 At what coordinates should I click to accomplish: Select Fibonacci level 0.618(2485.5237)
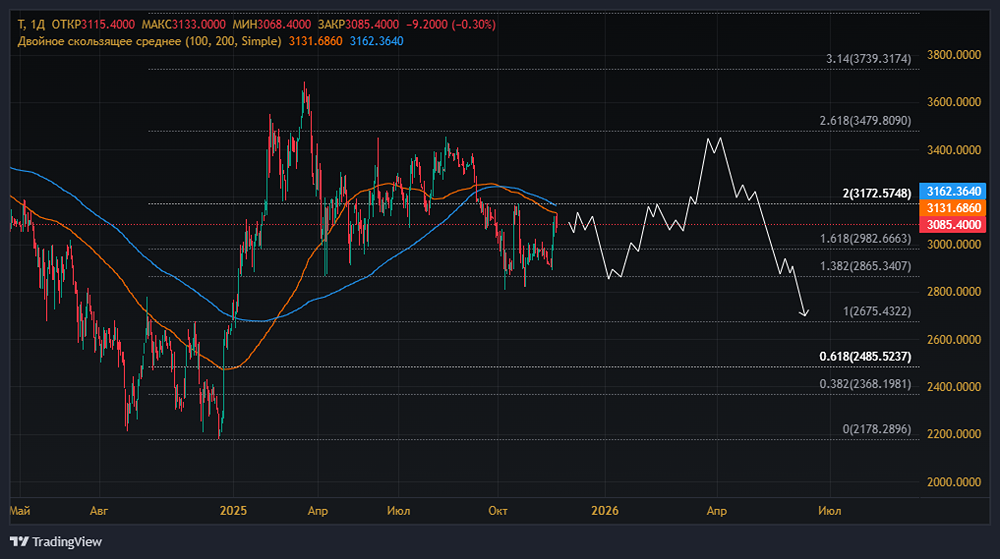tap(865, 356)
